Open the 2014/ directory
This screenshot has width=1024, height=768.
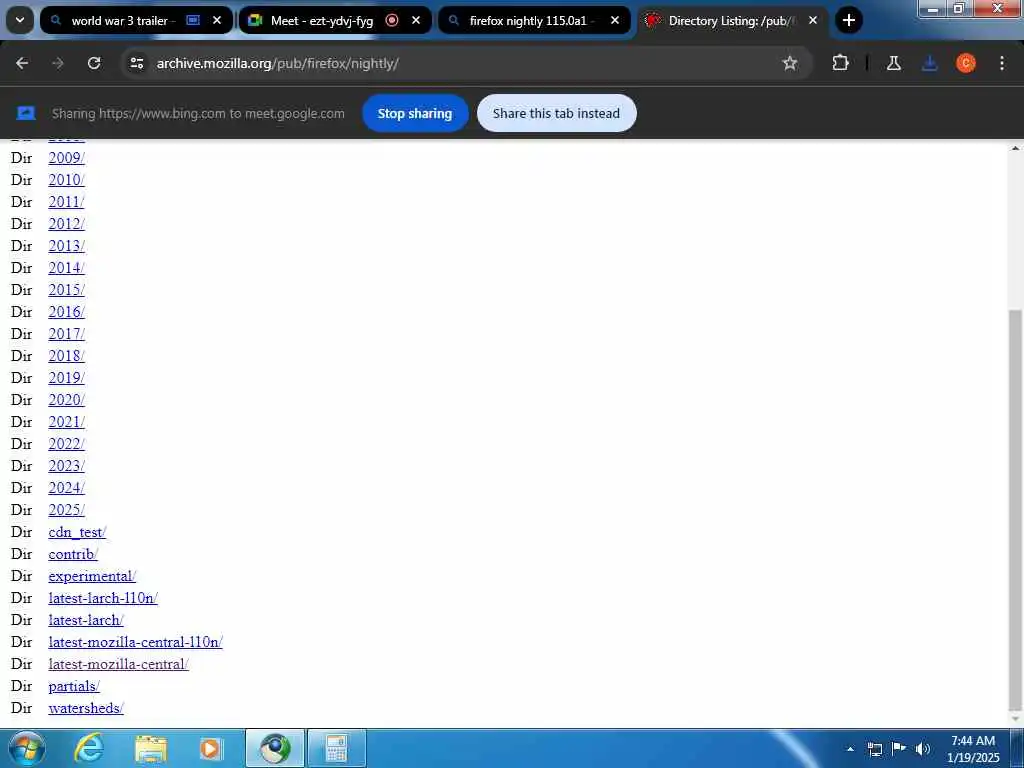[67, 268]
